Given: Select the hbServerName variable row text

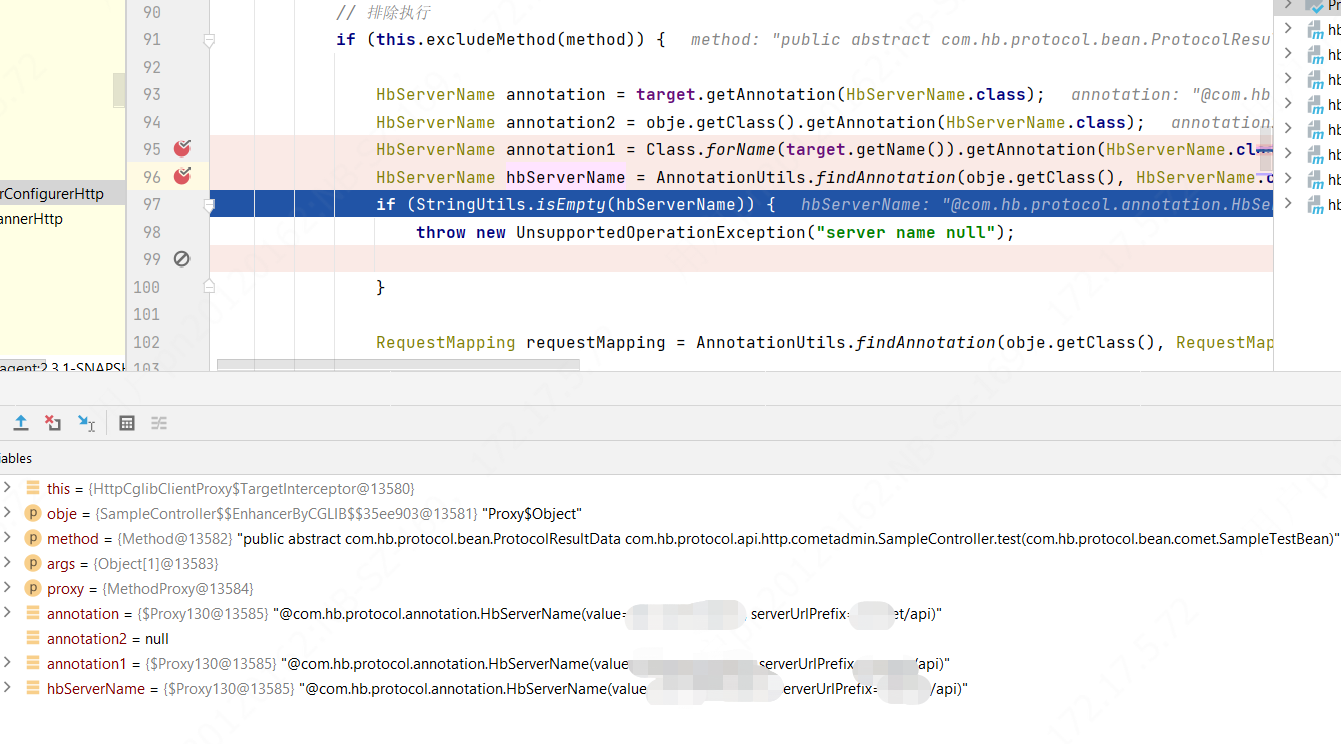Looking at the screenshot, I should 507,689.
